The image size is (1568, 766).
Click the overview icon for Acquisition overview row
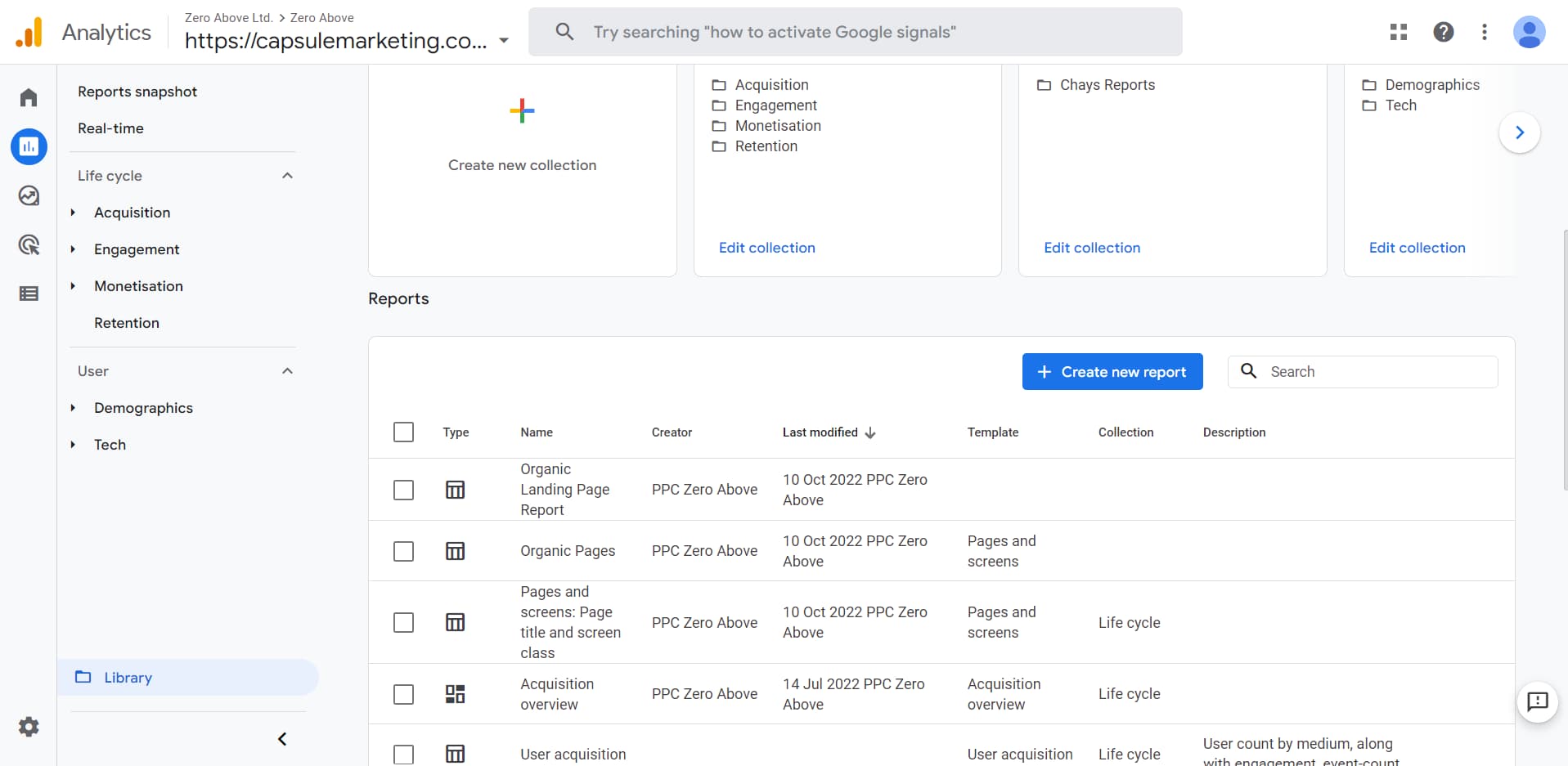point(455,694)
